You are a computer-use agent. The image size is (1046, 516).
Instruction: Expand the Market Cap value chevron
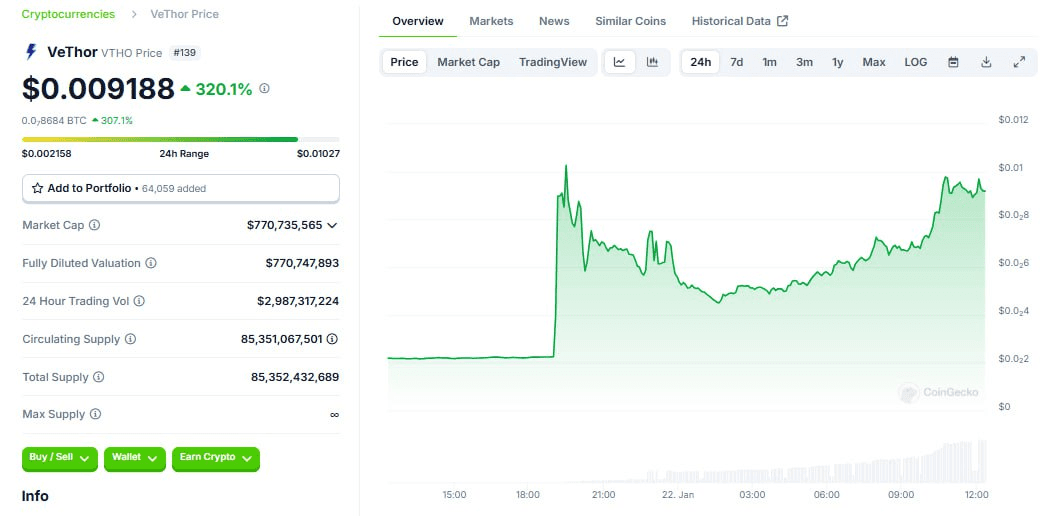(332, 225)
